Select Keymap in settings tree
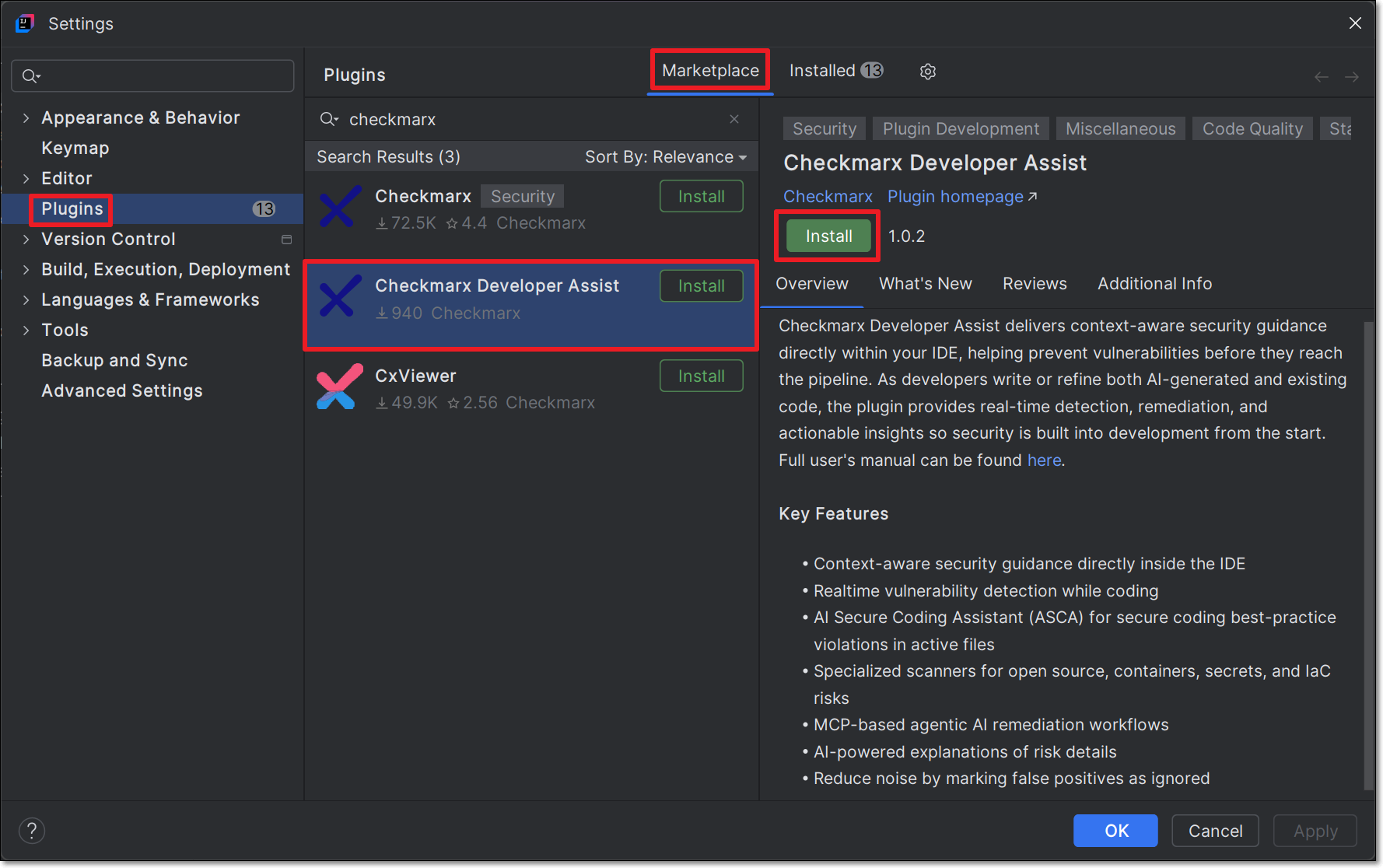This screenshot has width=1383, height=868. (x=75, y=149)
